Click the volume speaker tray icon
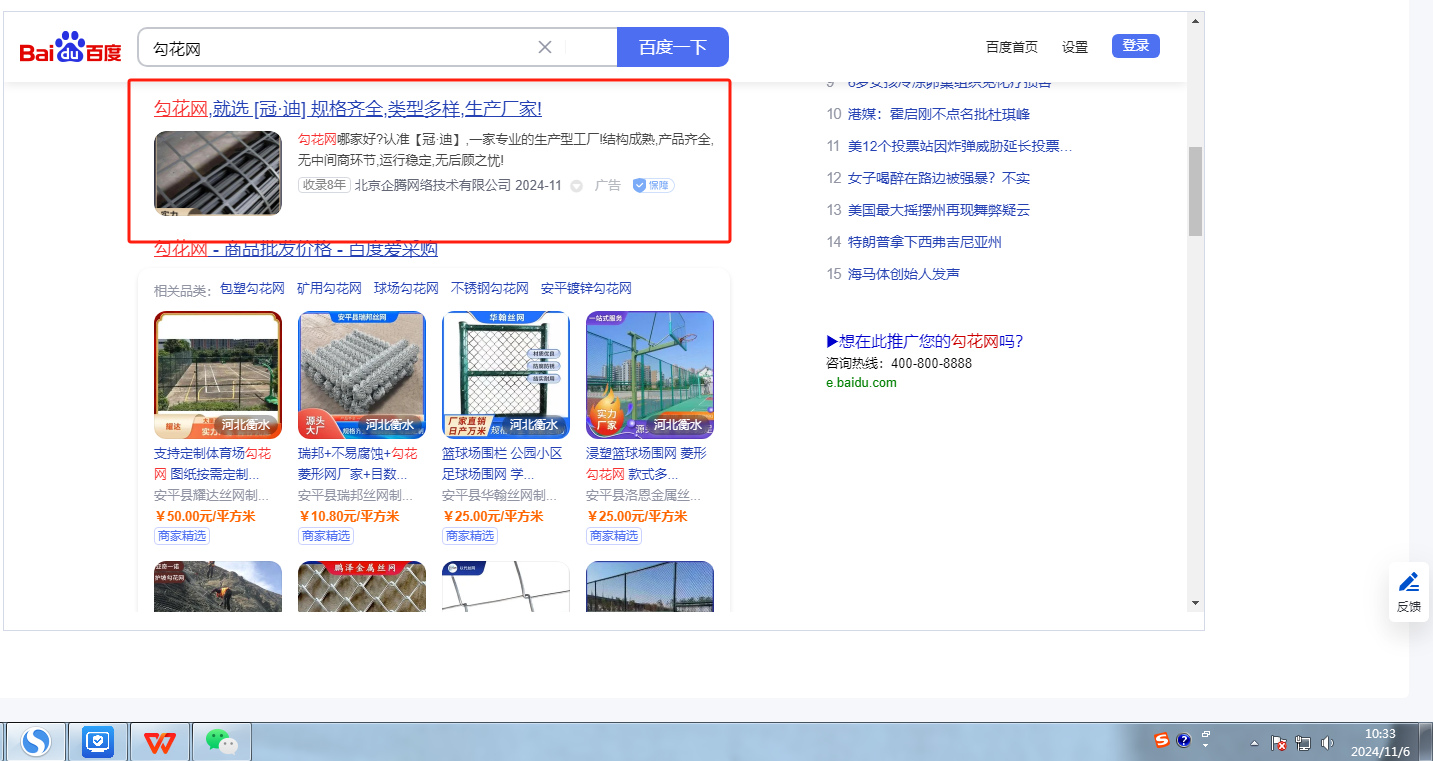Image resolution: width=1433 pixels, height=761 pixels. [x=1328, y=743]
